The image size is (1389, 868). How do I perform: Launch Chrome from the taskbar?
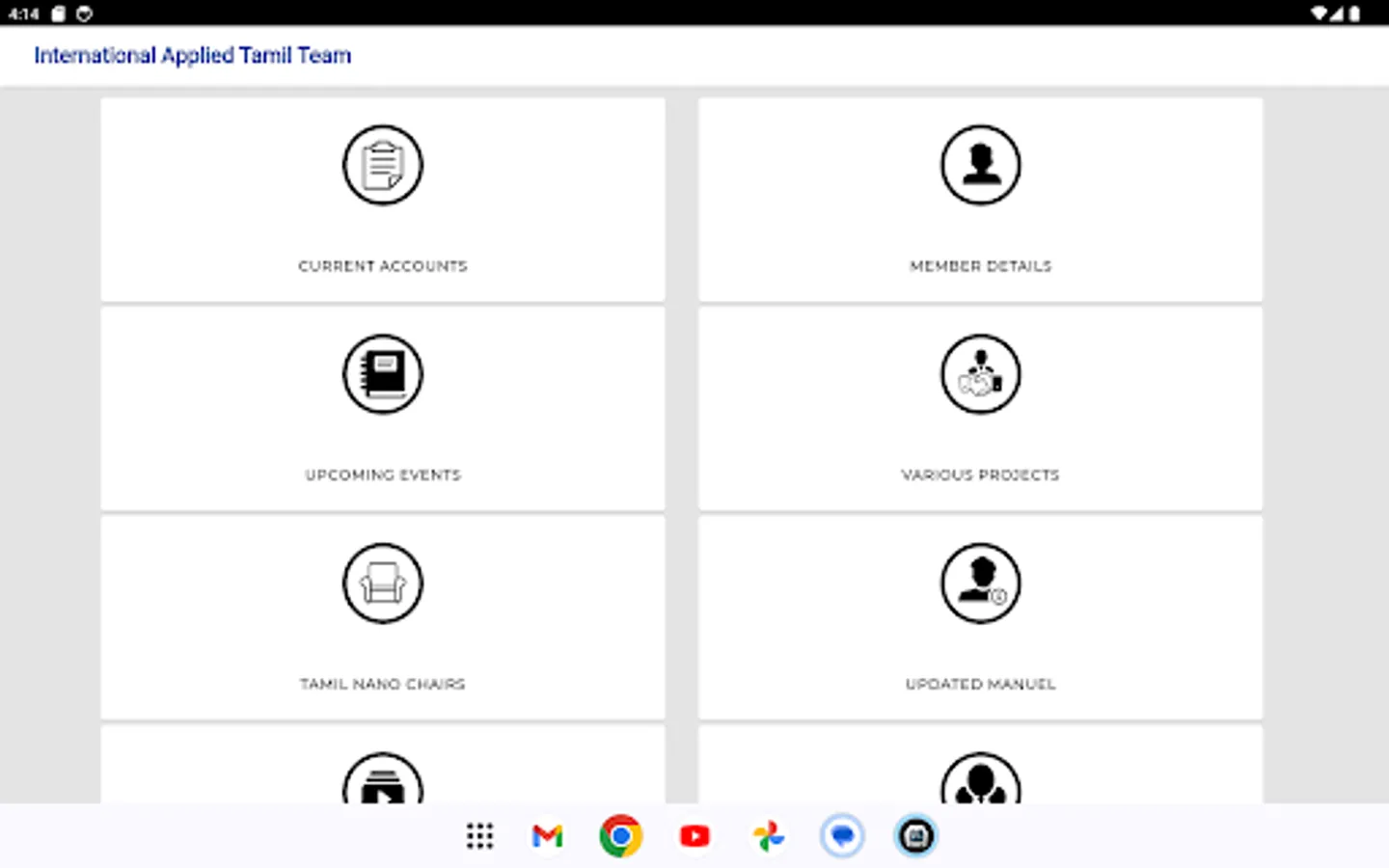(621, 836)
